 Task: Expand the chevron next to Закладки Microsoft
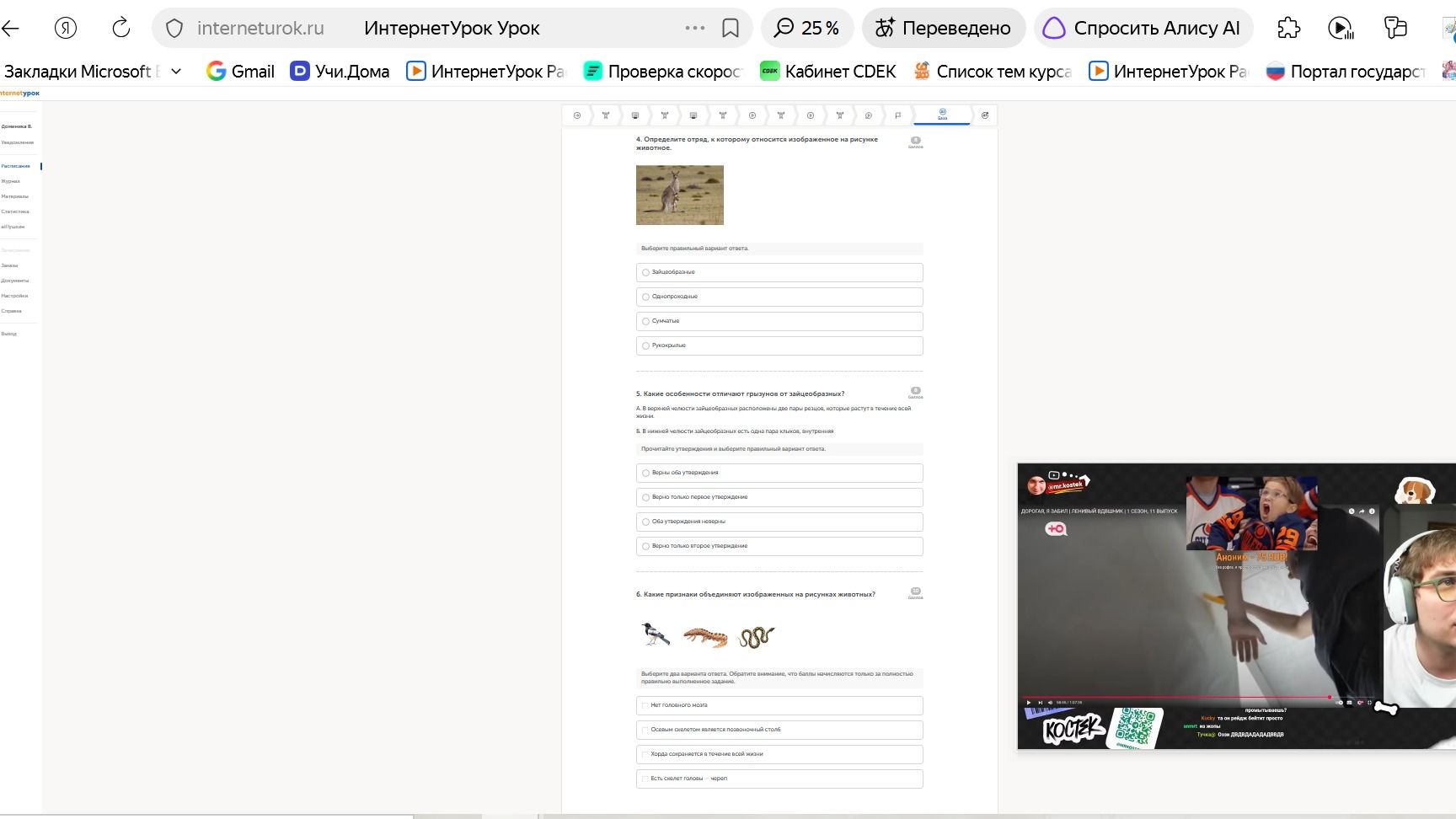point(176,72)
